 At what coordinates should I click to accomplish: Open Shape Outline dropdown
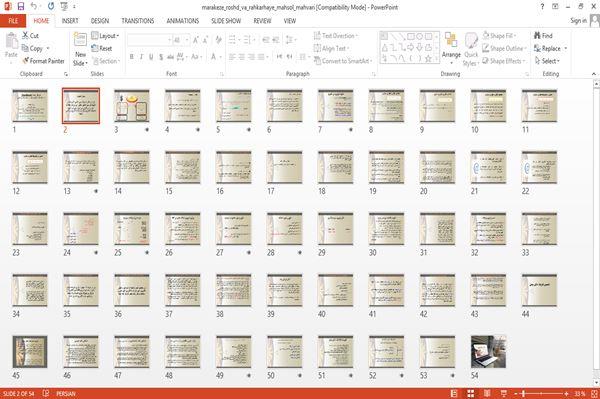coord(504,48)
